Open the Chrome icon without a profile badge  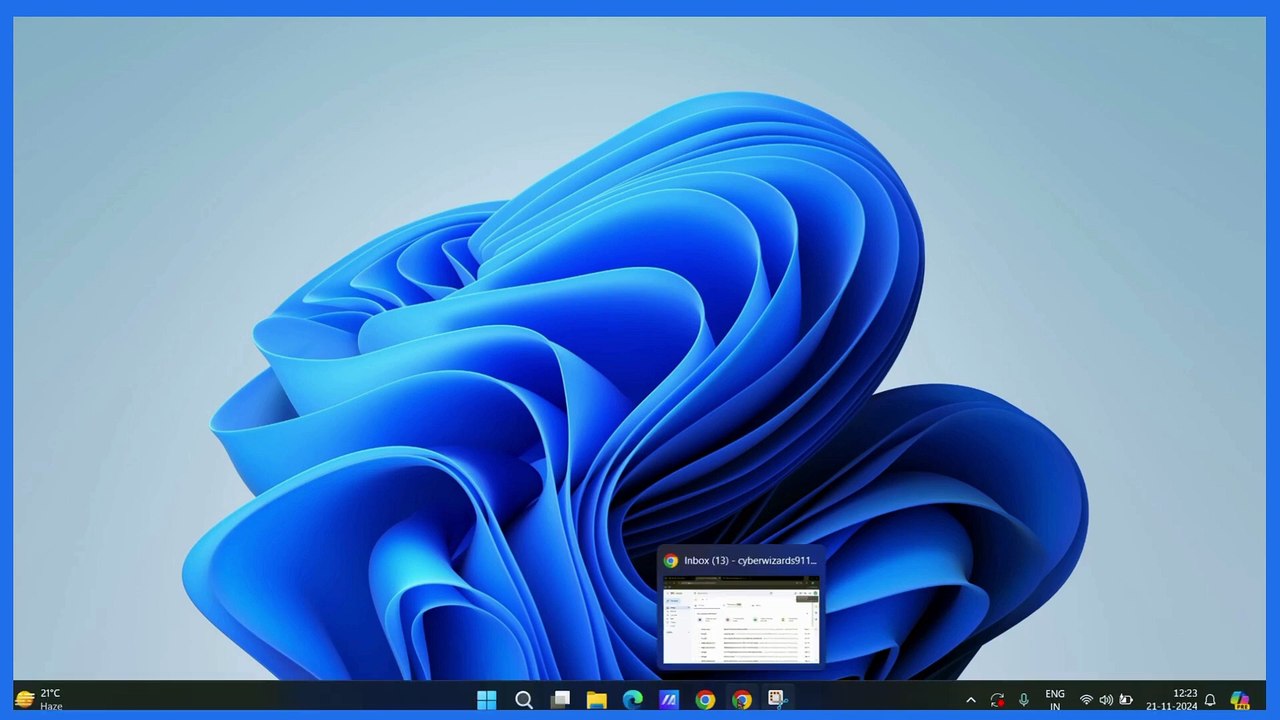(705, 700)
